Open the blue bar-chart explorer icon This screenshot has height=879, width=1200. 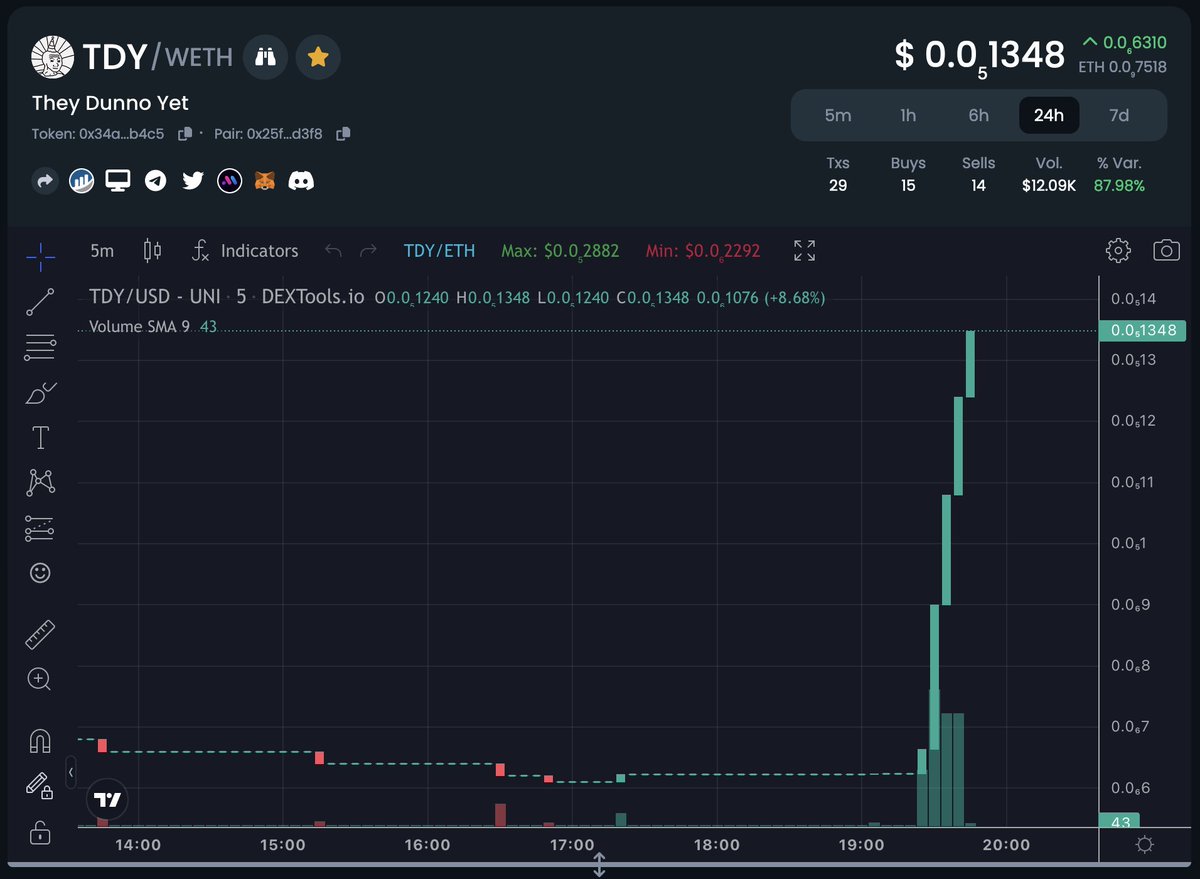pyautogui.click(x=81, y=181)
